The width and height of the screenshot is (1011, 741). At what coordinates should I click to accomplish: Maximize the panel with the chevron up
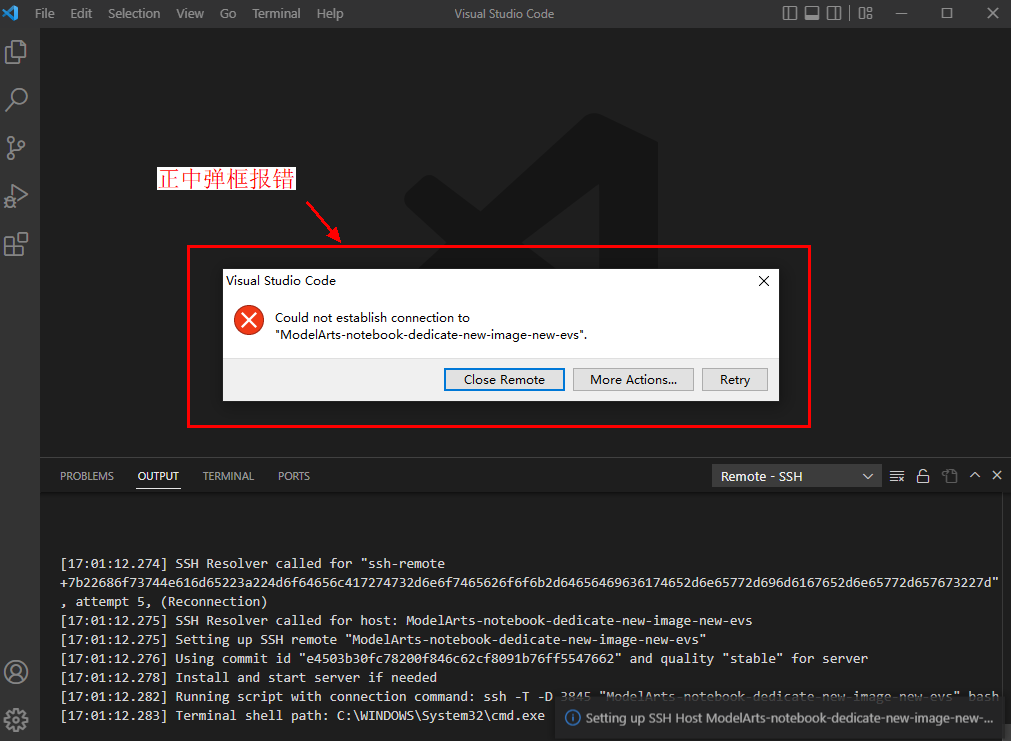click(x=975, y=475)
